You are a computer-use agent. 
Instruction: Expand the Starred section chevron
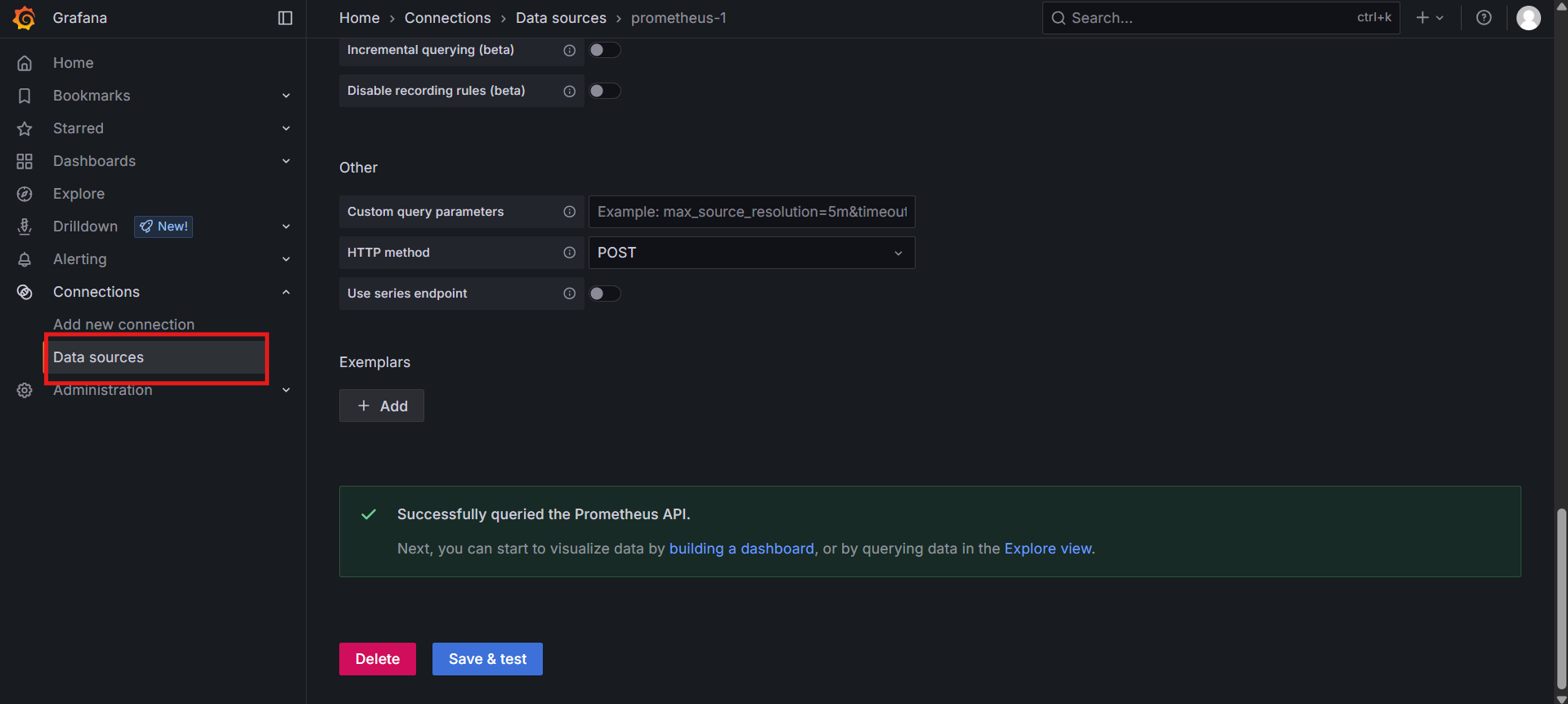[286, 128]
